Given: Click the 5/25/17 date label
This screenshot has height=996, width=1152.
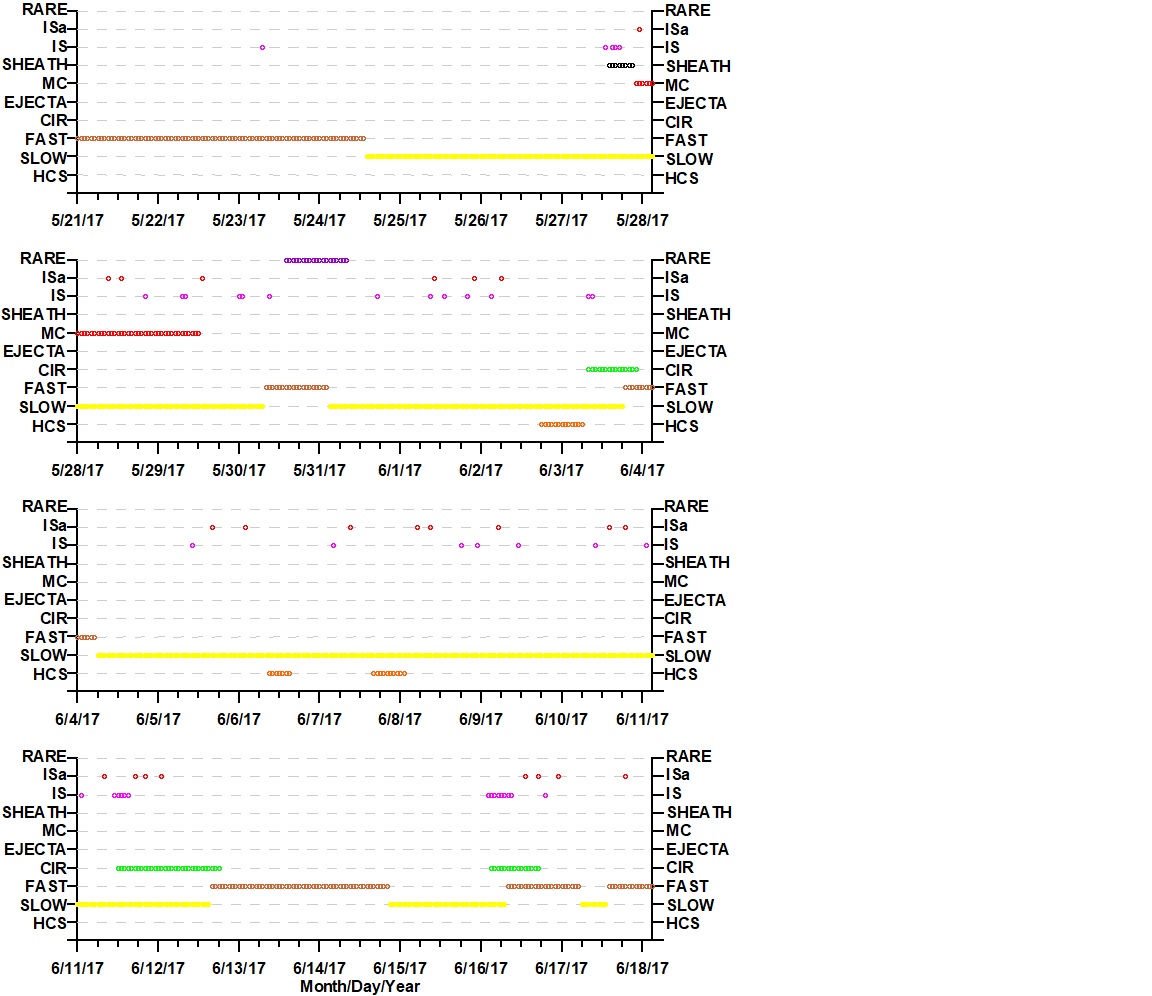Looking at the screenshot, I should pyautogui.click(x=400, y=220).
